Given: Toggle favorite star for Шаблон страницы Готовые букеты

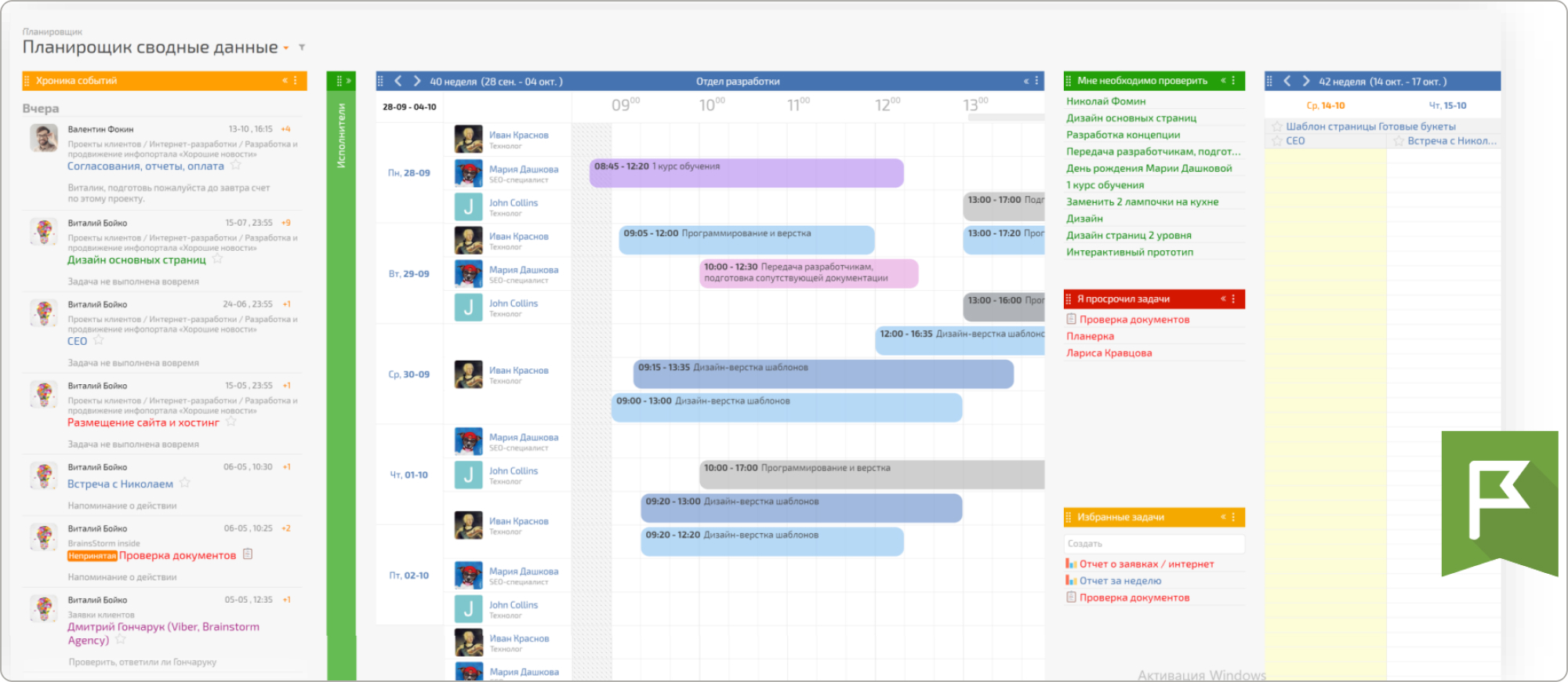Looking at the screenshot, I should [x=1277, y=126].
